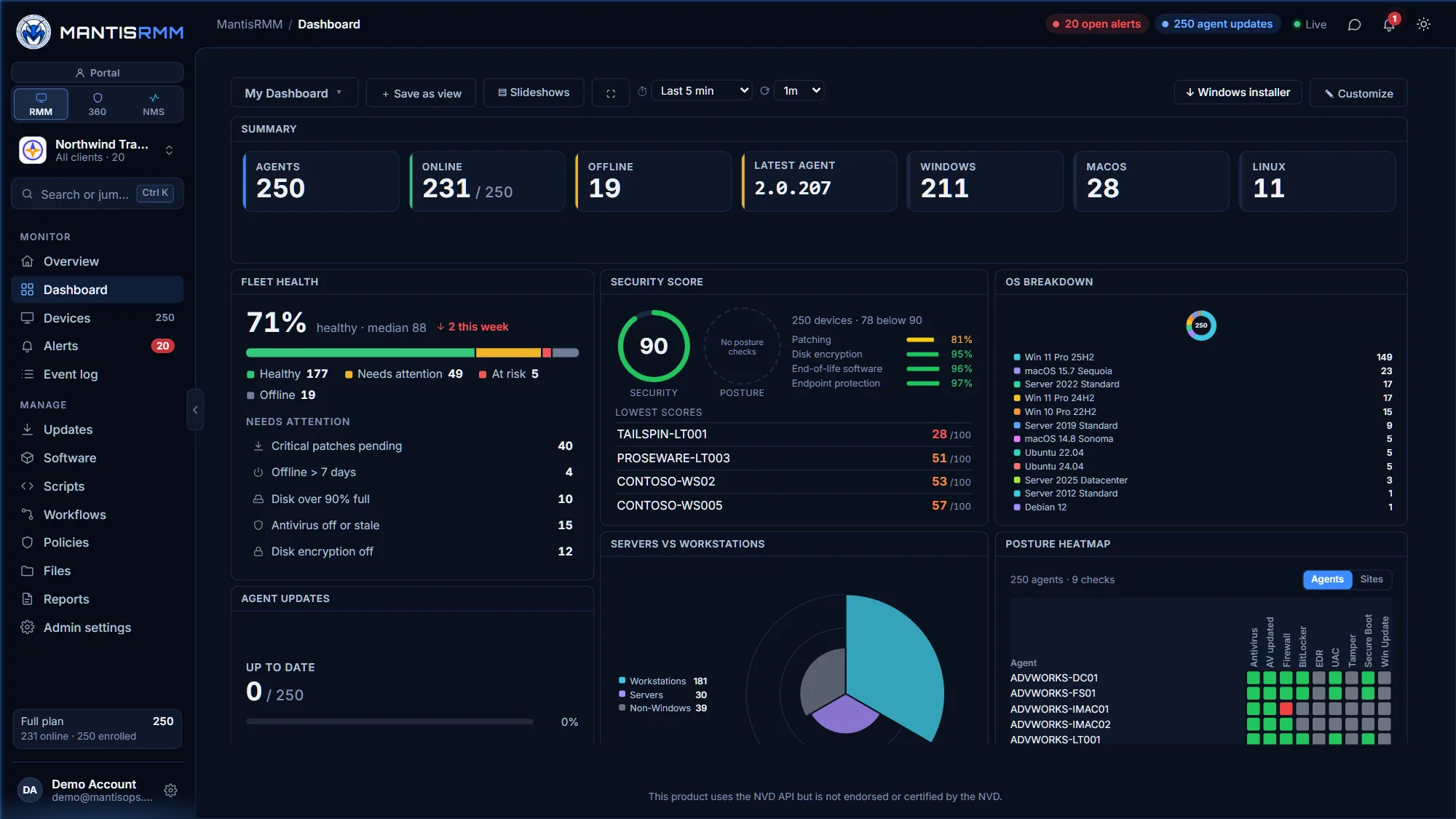Click MantisRMM breadcrumb link
The height and width of the screenshot is (819, 1456).
tap(249, 24)
